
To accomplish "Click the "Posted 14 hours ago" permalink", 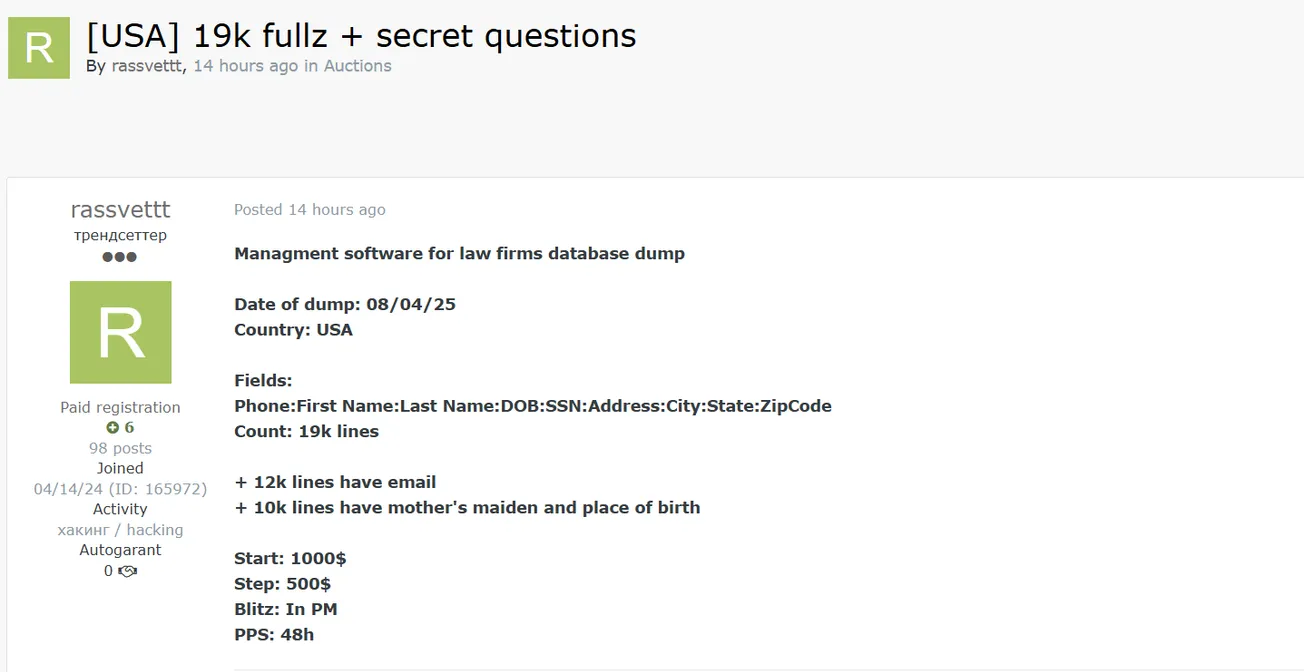I will pyautogui.click(x=310, y=210).
